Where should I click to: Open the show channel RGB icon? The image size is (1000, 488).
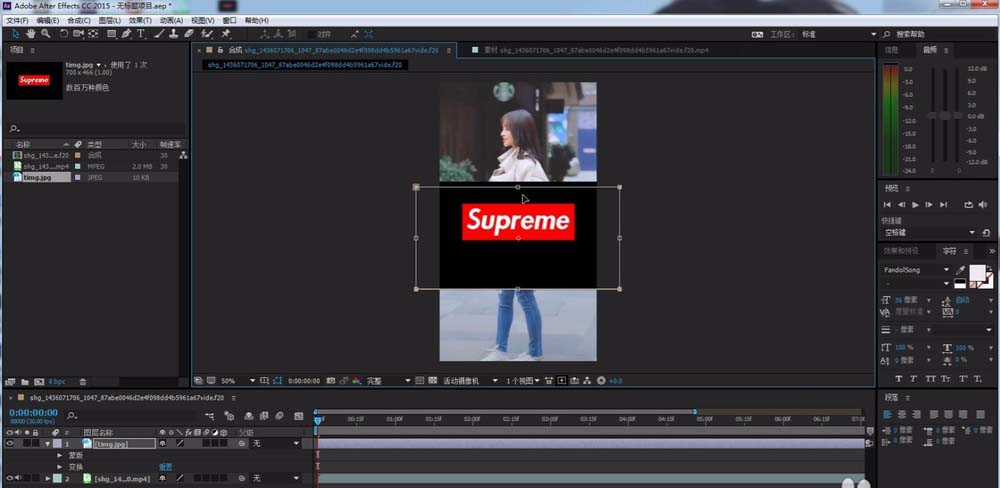point(357,380)
